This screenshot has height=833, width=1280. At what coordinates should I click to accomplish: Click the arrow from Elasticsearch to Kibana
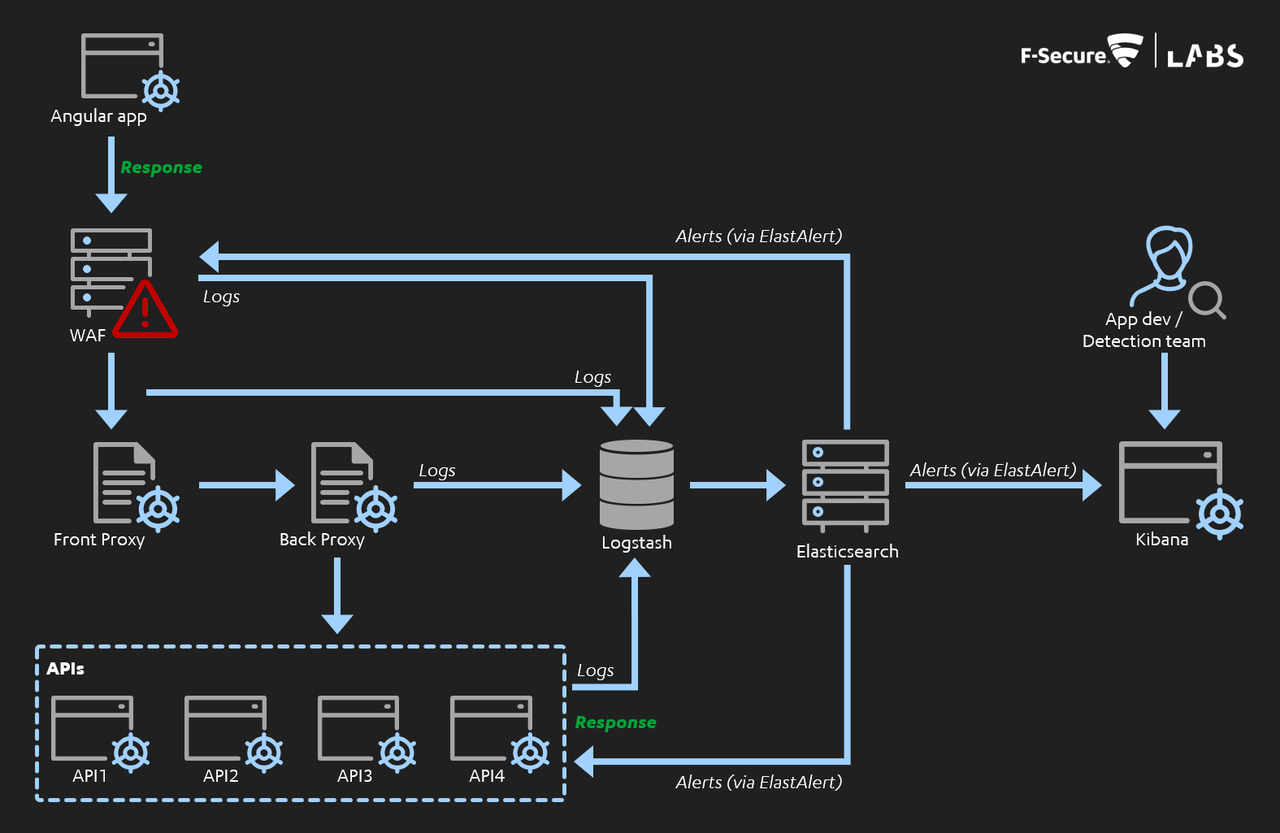click(1000, 487)
